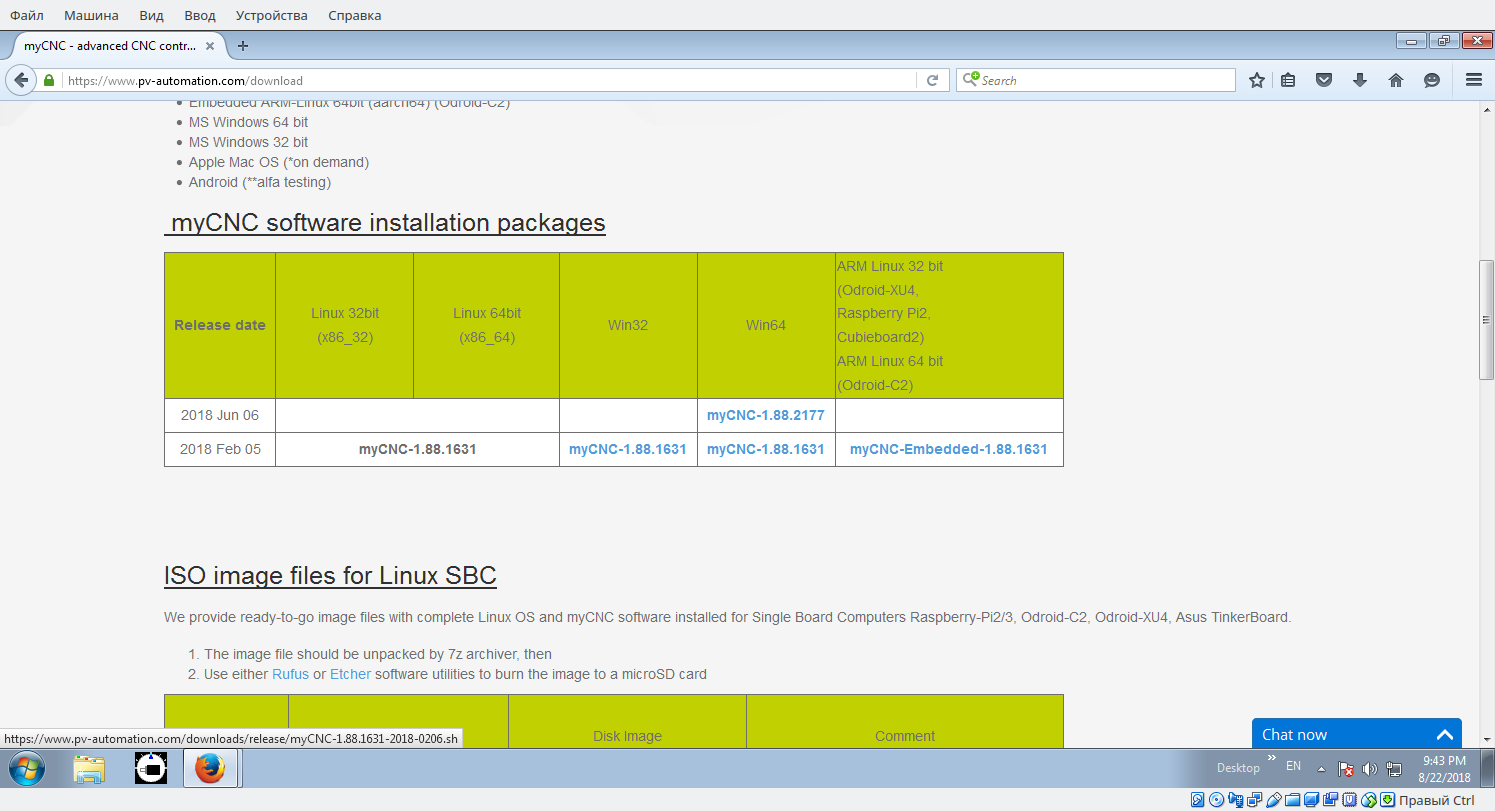Reload the page with the refresh icon
The width and height of the screenshot is (1495, 811).
[x=932, y=80]
